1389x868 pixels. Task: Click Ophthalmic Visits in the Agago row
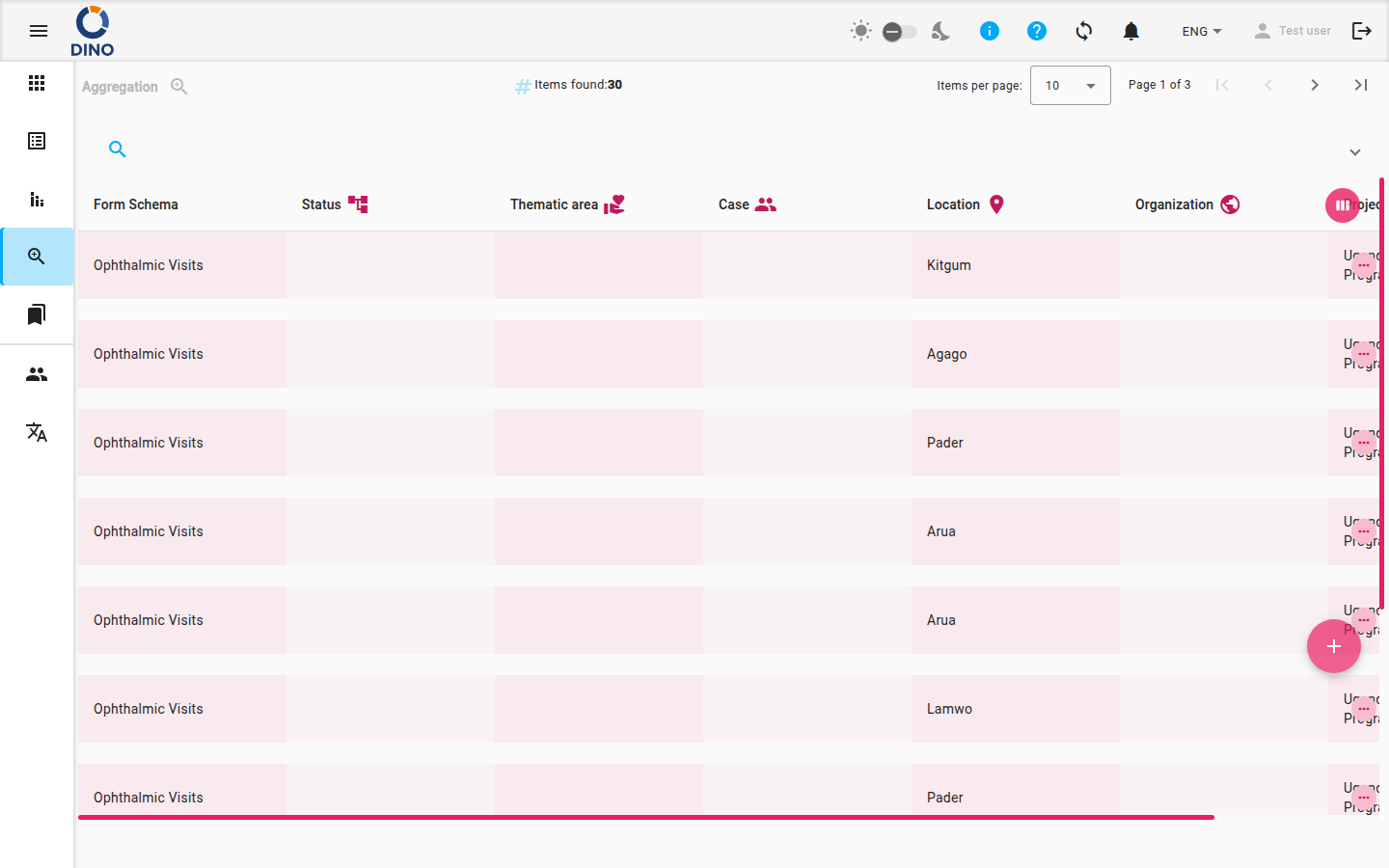tap(149, 354)
